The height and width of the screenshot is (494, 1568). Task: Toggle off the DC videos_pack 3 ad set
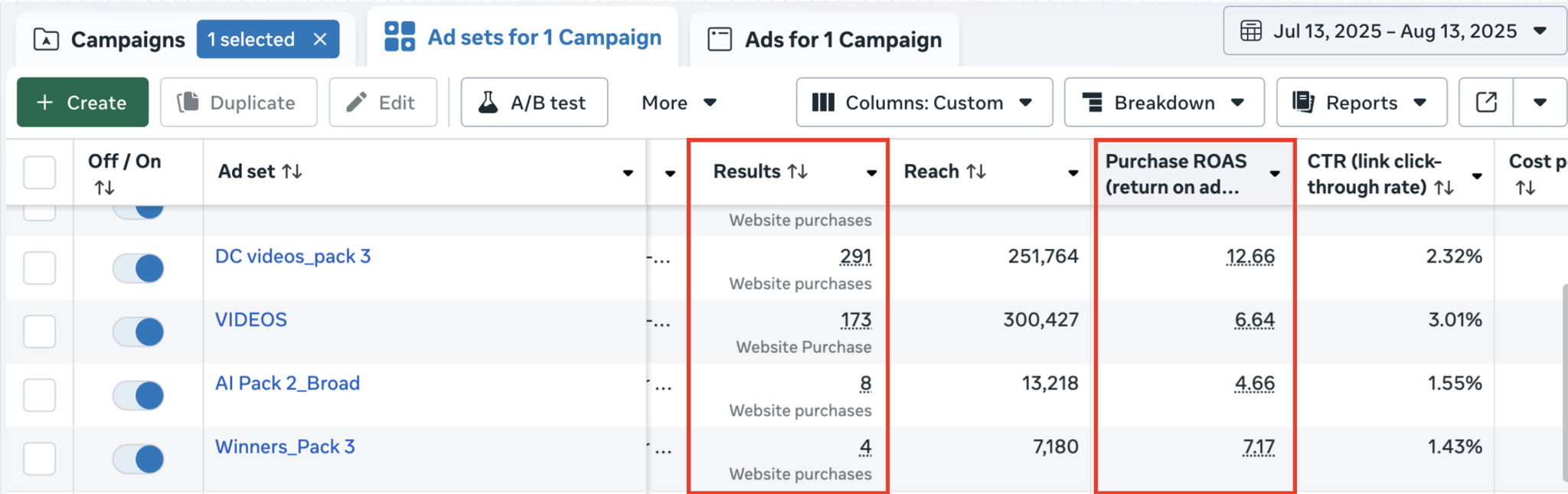coord(139,268)
